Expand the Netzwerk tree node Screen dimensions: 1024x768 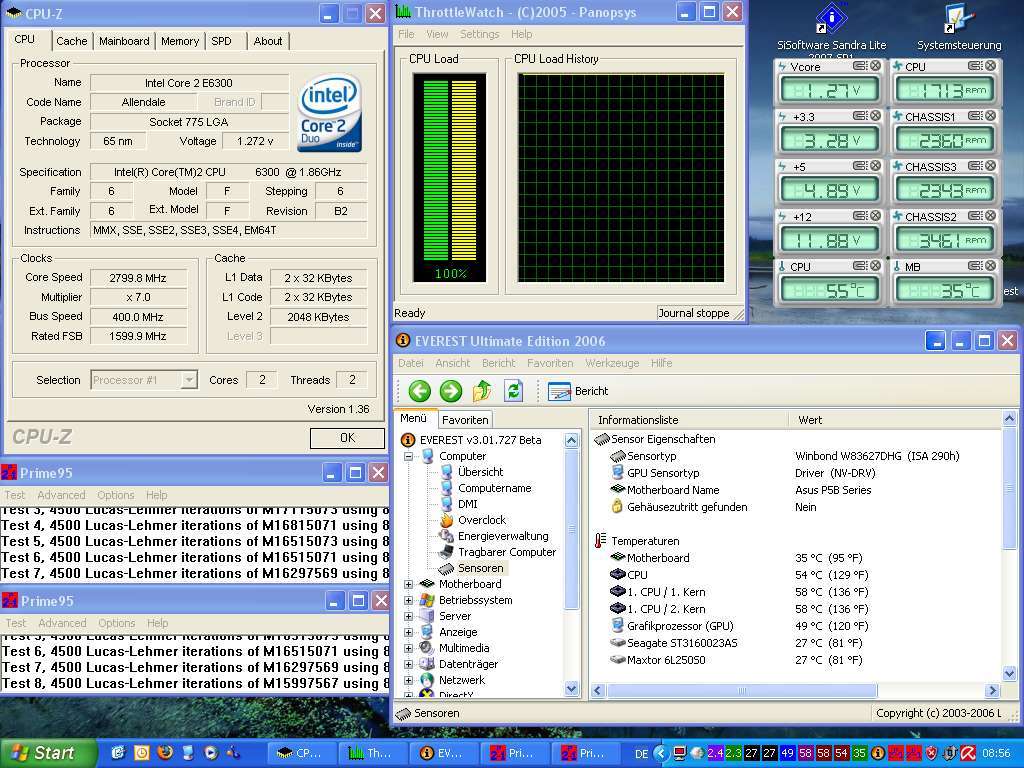[408, 680]
